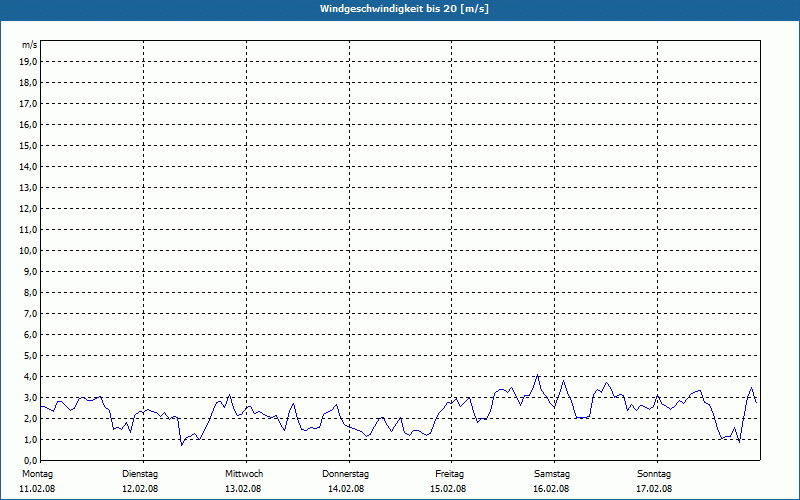The width and height of the screenshot is (800, 500).
Task: Select the Montag day label
Action: [38, 474]
